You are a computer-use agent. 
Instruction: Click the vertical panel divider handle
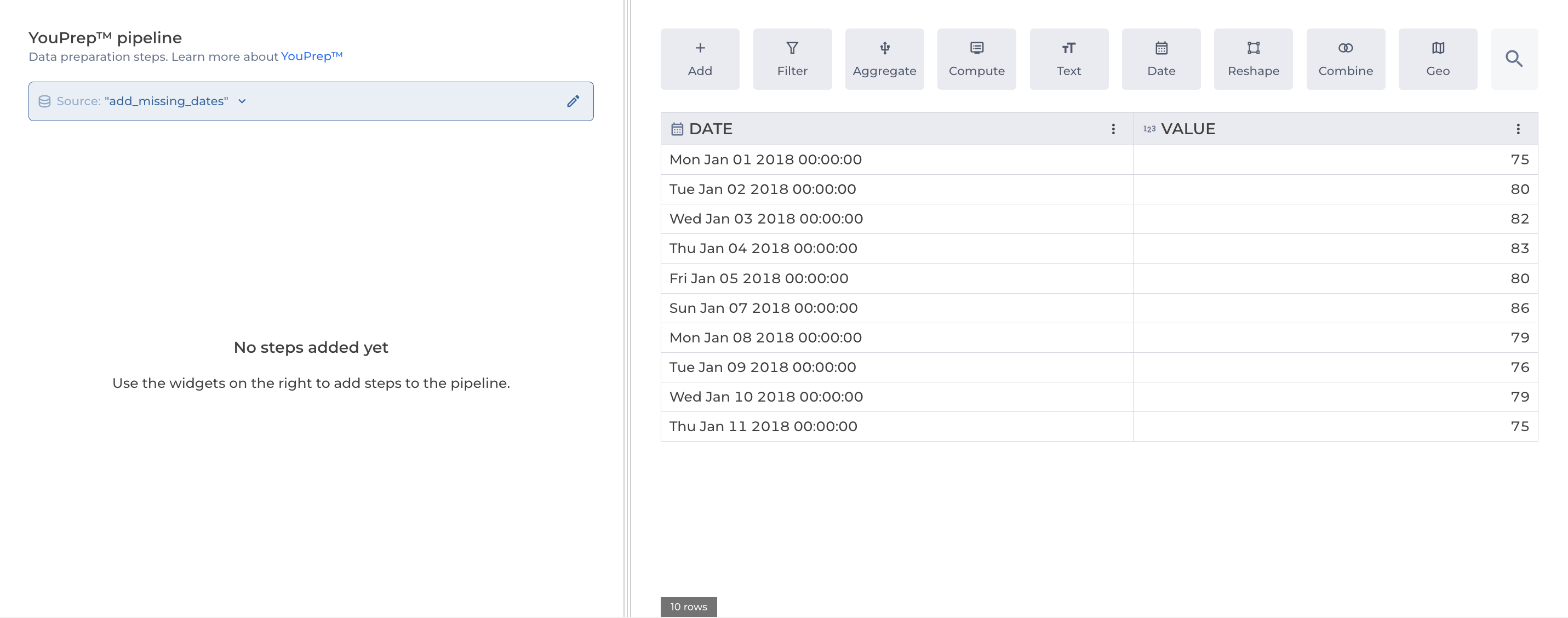[627, 308]
